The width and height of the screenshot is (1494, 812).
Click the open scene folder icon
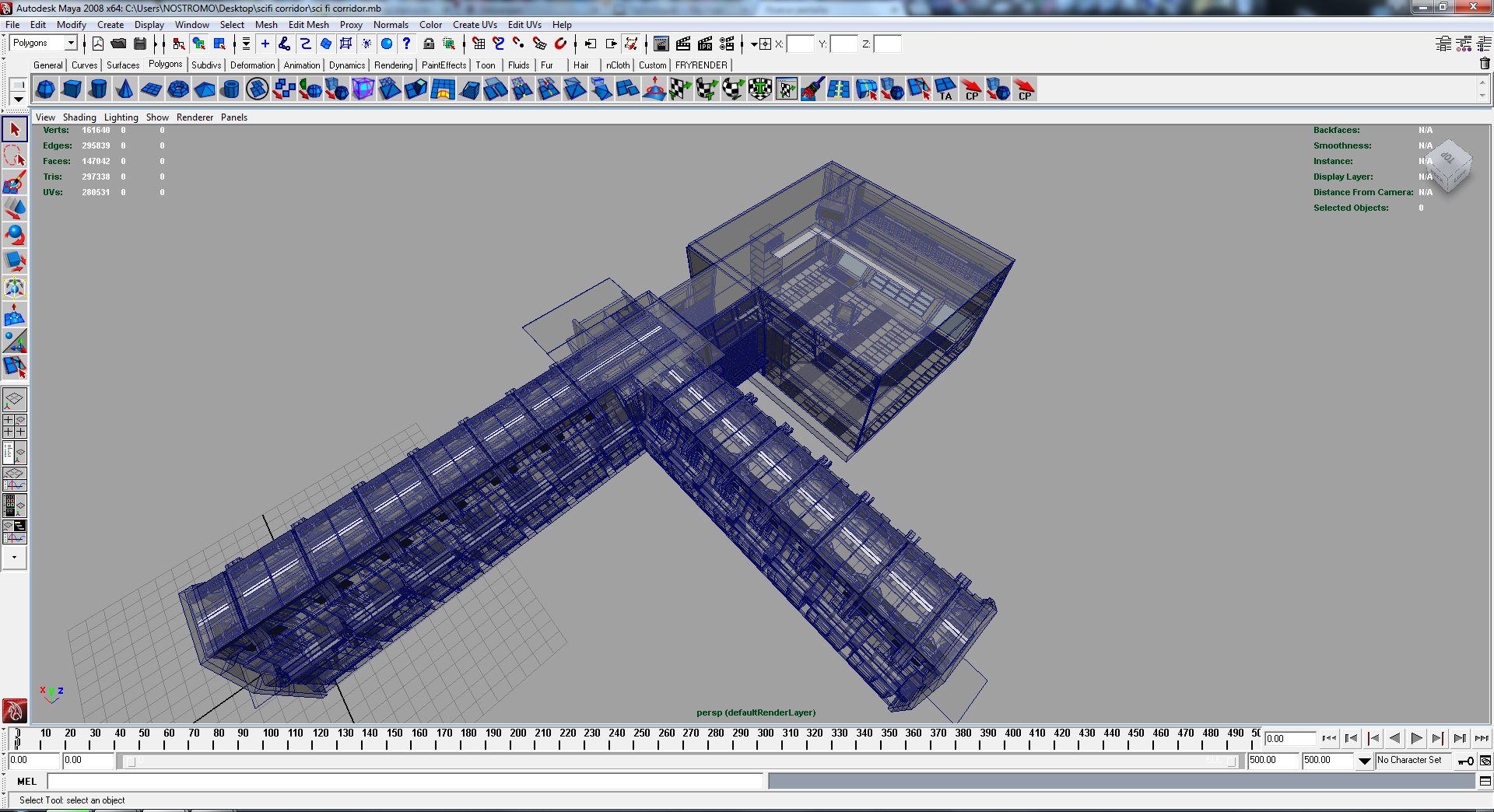coord(119,44)
